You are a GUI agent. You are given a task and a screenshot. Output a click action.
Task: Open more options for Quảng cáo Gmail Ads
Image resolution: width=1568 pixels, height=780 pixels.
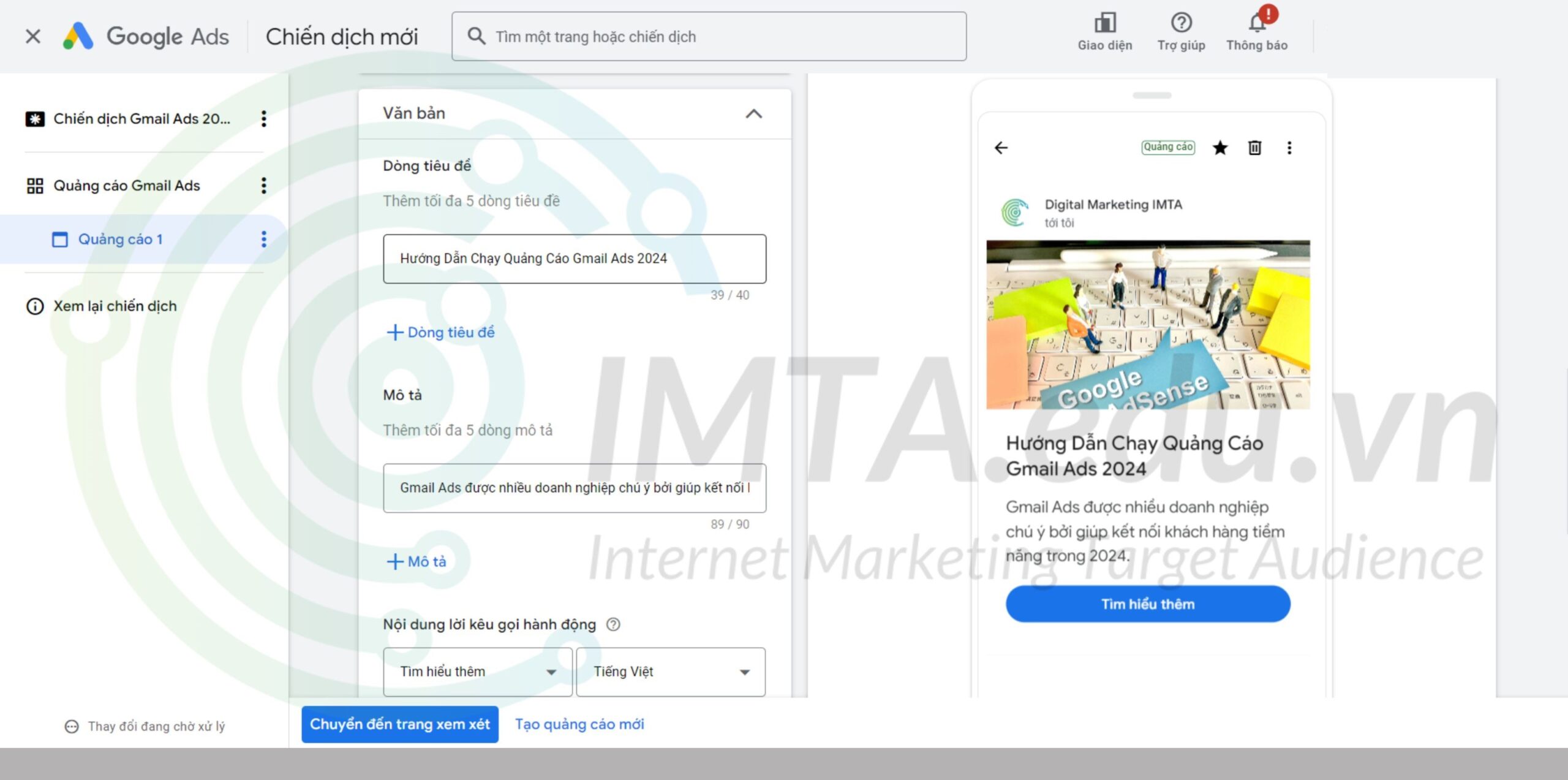(x=264, y=186)
